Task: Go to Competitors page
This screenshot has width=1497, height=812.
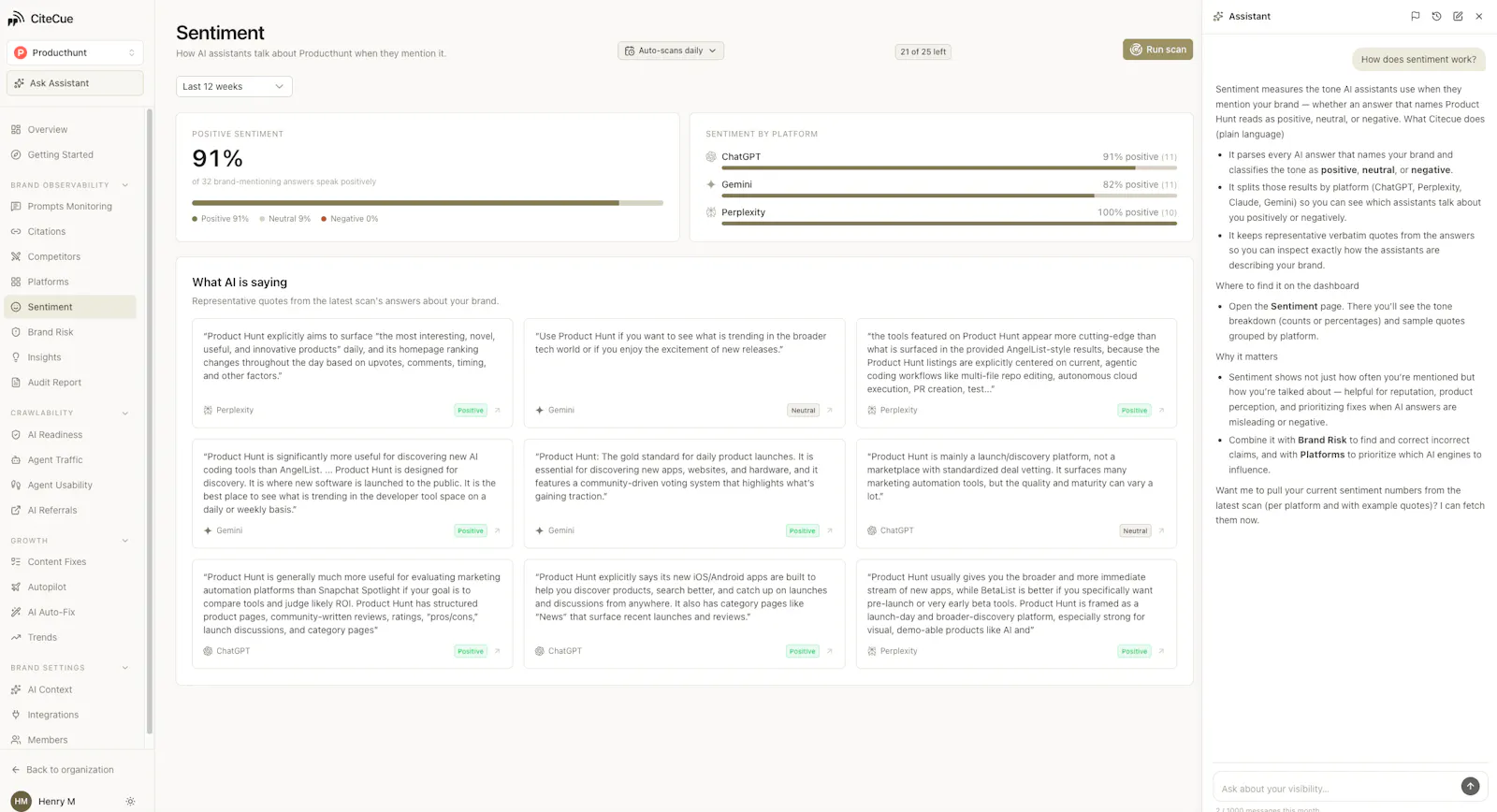Action: (x=70, y=257)
